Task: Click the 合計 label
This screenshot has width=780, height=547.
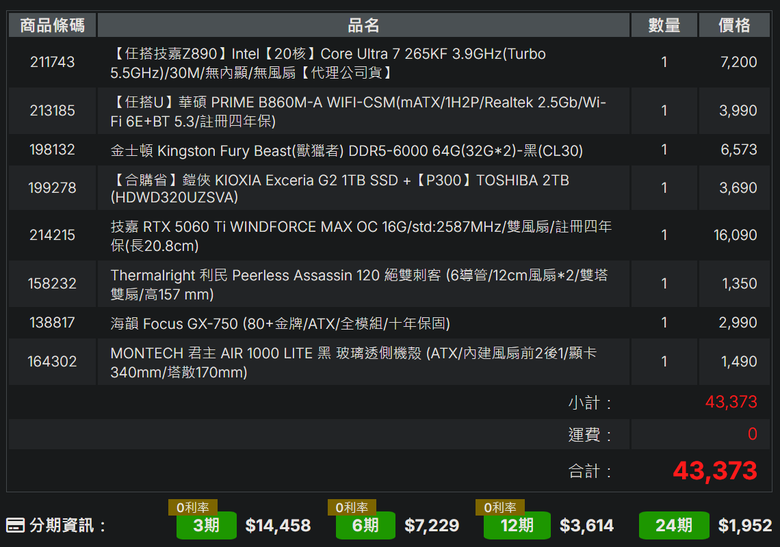Action: point(590,471)
